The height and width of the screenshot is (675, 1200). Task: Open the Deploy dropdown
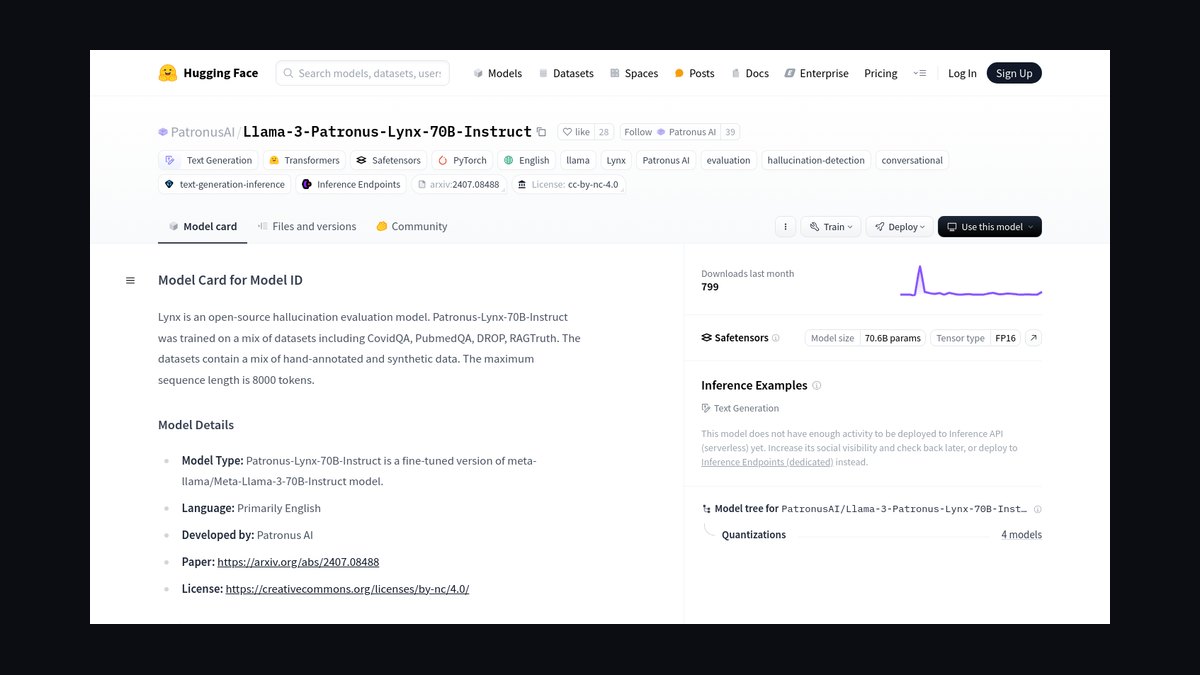click(x=900, y=227)
